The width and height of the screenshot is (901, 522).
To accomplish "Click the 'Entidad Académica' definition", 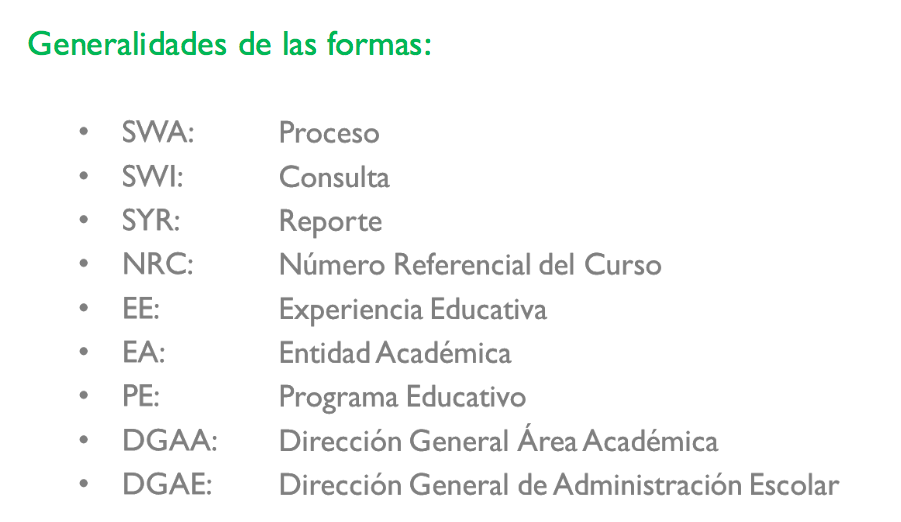I will (x=395, y=353).
